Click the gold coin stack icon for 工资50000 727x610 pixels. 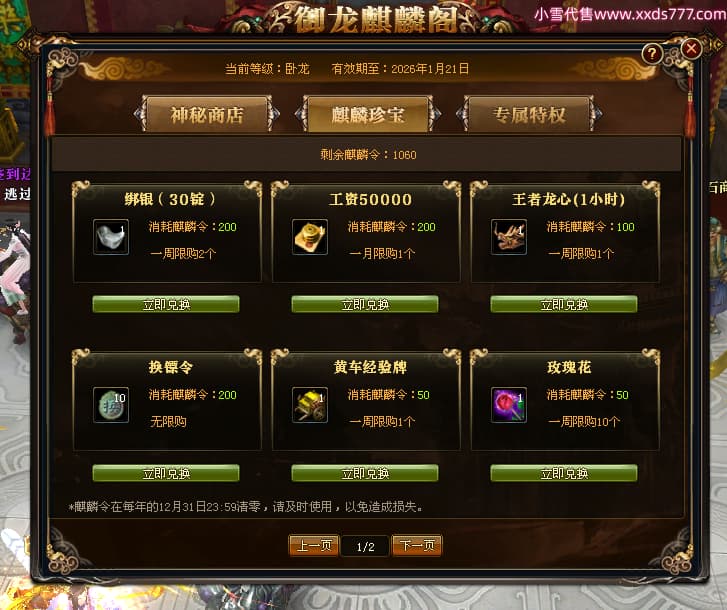[x=310, y=237]
